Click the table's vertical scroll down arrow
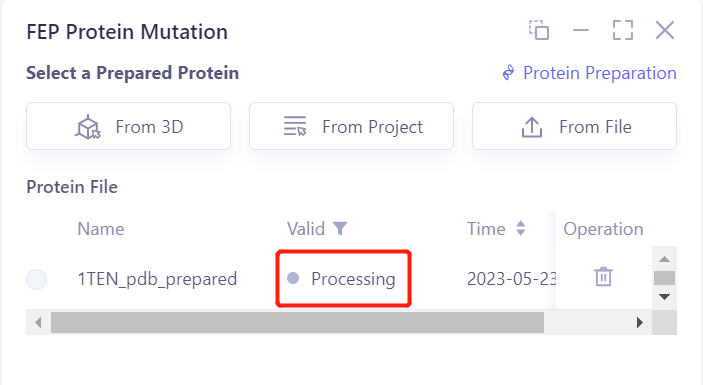 (664, 297)
